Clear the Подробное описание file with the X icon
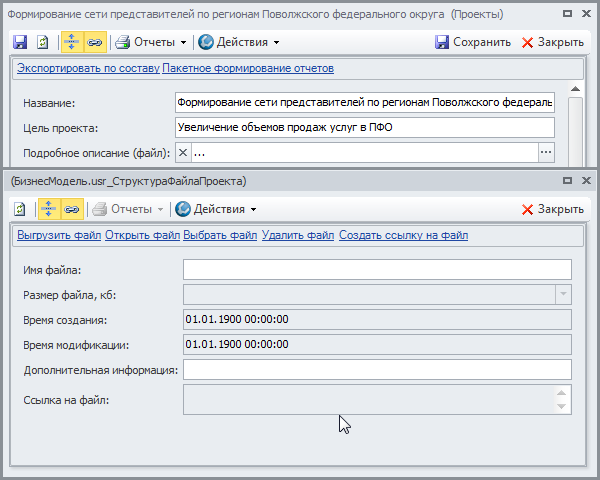The width and height of the screenshot is (600, 480). [x=182, y=153]
